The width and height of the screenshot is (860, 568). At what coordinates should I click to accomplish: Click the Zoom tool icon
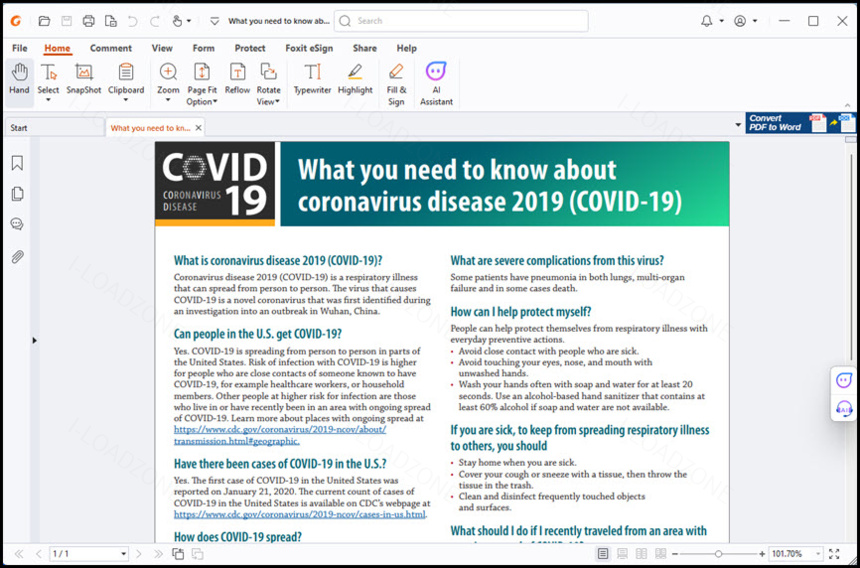[168, 72]
